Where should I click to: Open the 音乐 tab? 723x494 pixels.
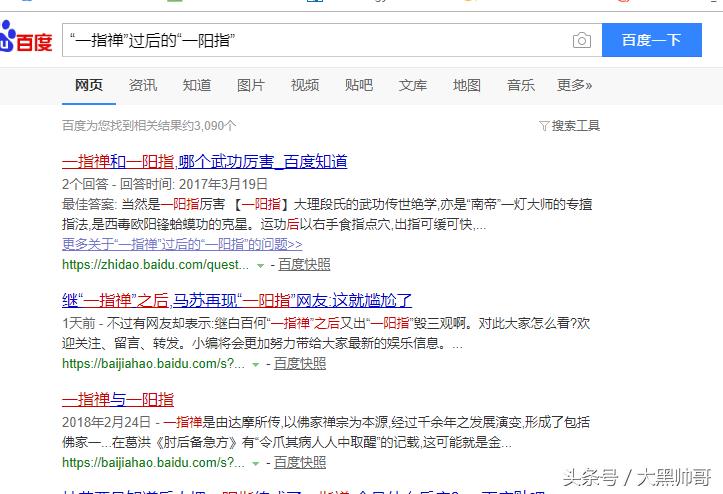point(521,85)
